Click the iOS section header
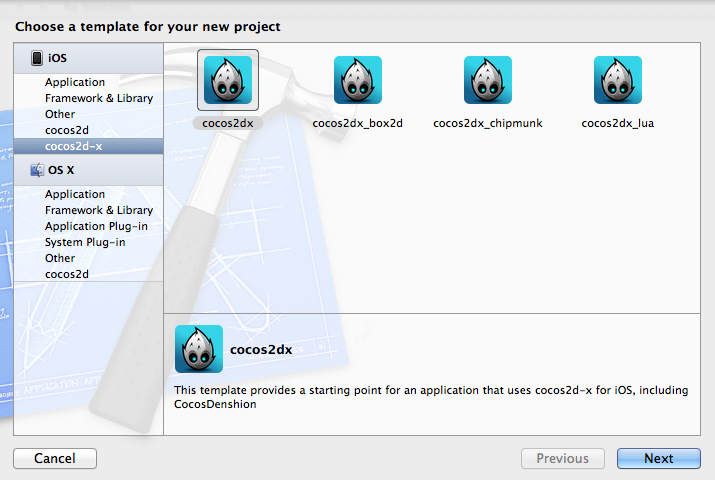The image size is (715, 480). (88, 58)
